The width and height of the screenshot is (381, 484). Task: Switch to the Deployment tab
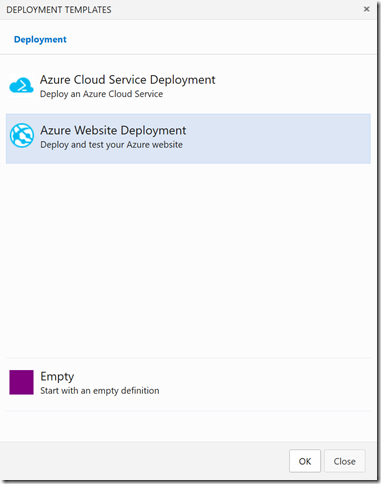click(40, 39)
